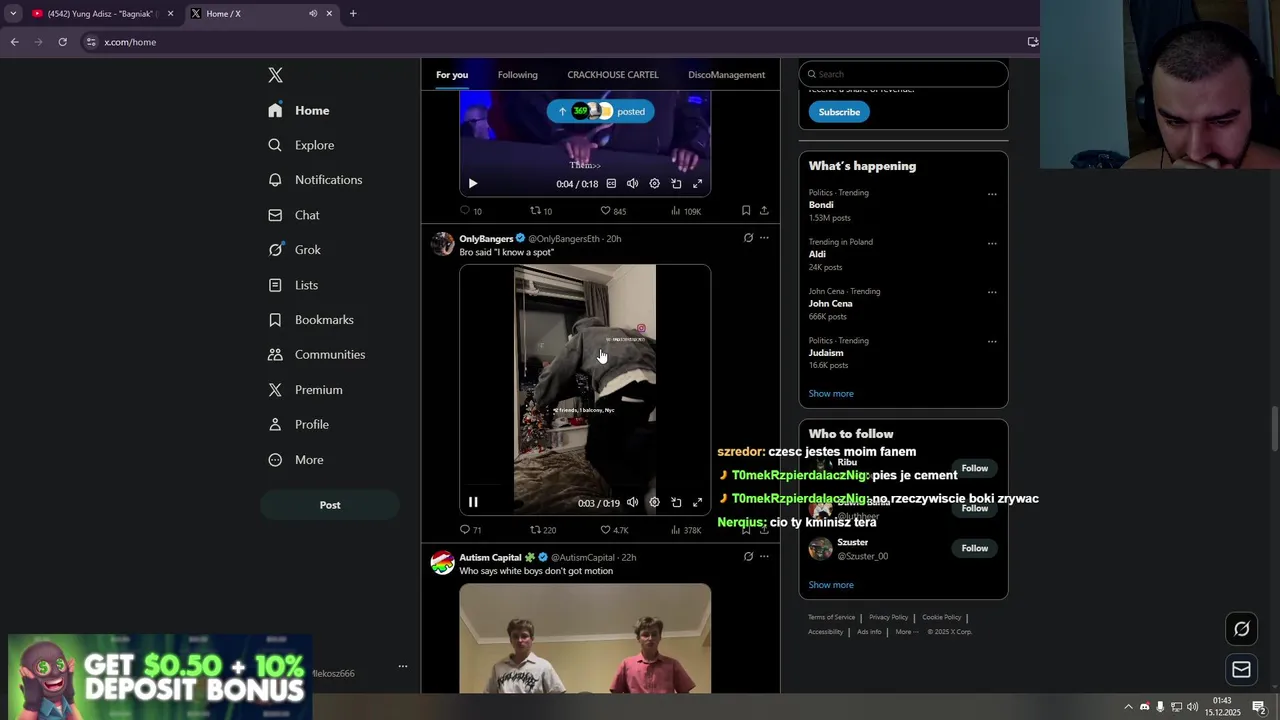Open the browser tab search dropdown
The image size is (1280, 720).
[13, 13]
